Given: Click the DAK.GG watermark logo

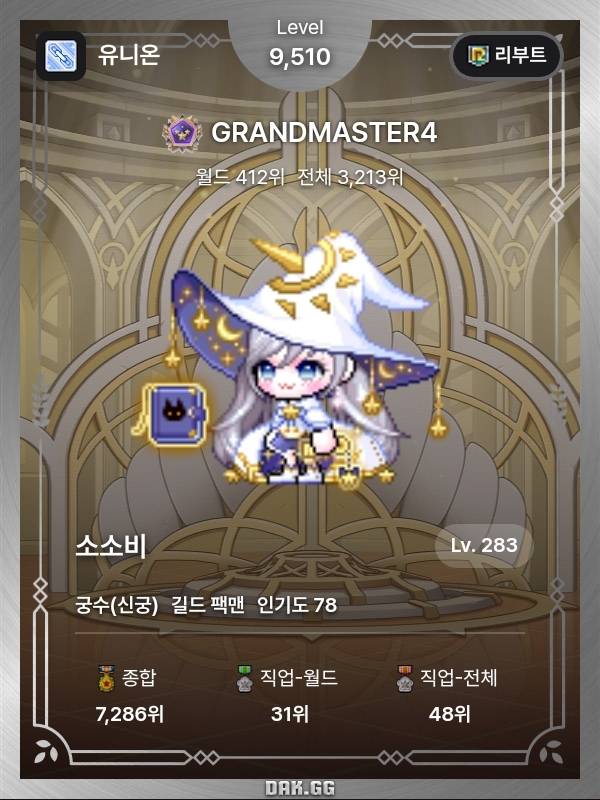Looking at the screenshot, I should [x=300, y=788].
